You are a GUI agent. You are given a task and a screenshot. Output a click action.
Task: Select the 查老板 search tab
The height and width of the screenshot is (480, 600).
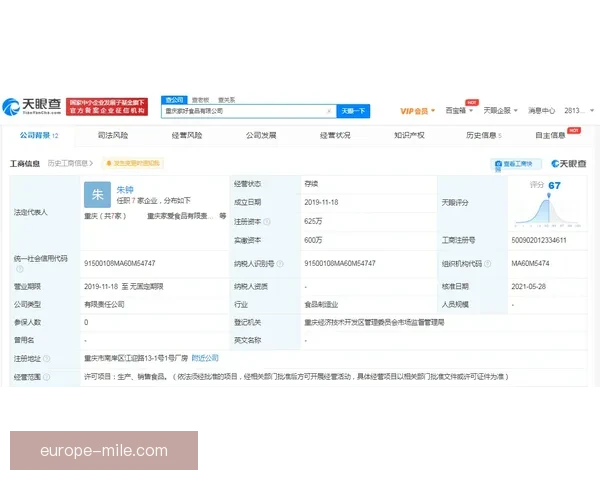click(201, 100)
